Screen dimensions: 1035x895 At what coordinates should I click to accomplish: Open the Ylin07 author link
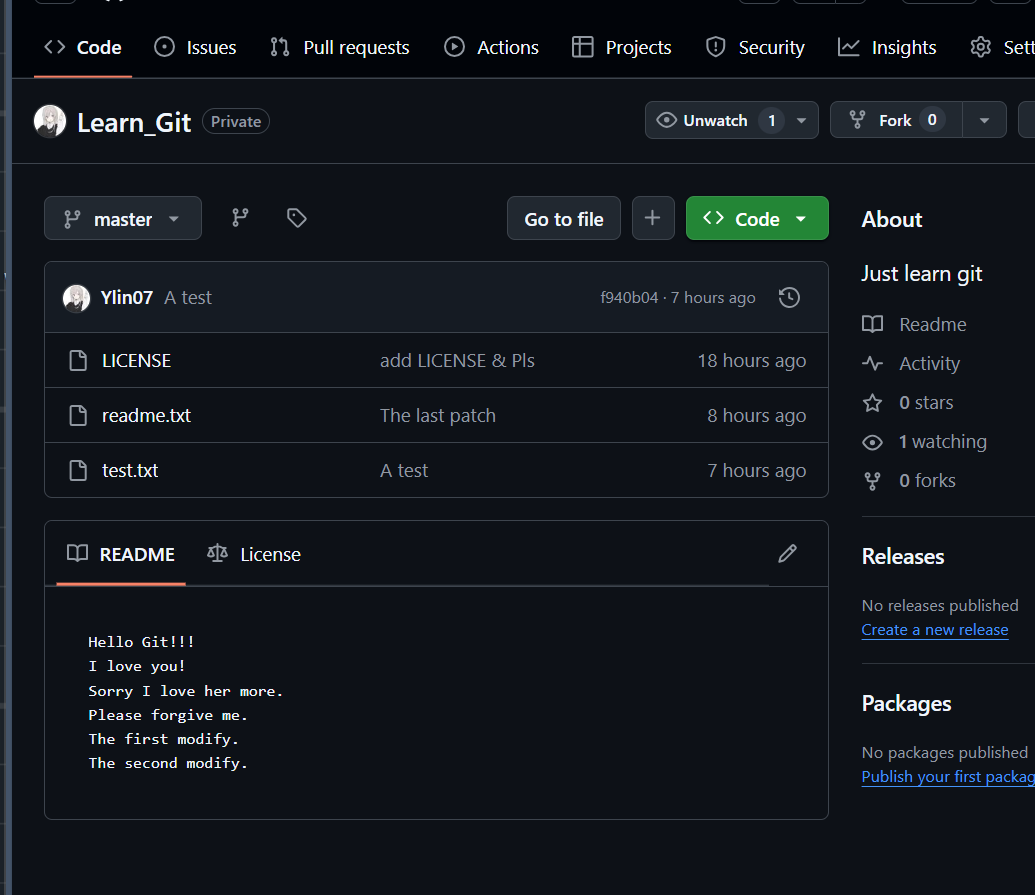tap(127, 298)
